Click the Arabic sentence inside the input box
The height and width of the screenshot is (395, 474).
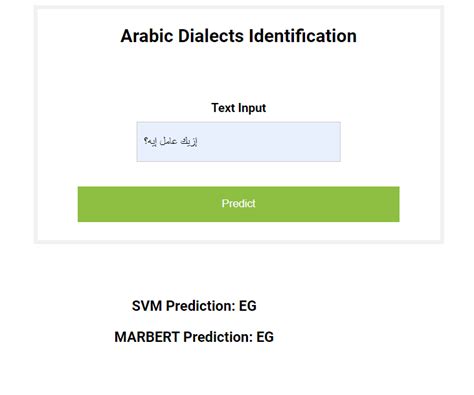coord(171,141)
